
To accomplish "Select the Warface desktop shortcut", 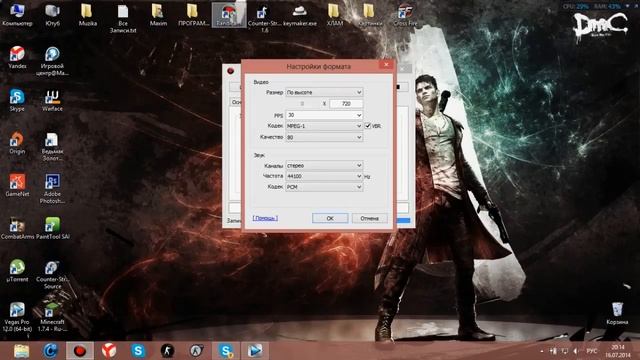I will 52,100.
